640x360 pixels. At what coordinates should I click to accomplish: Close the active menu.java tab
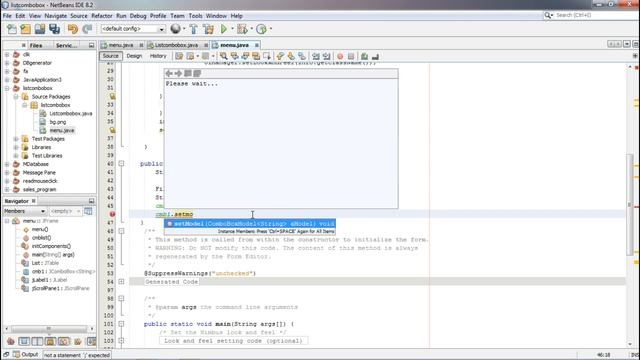point(257,45)
